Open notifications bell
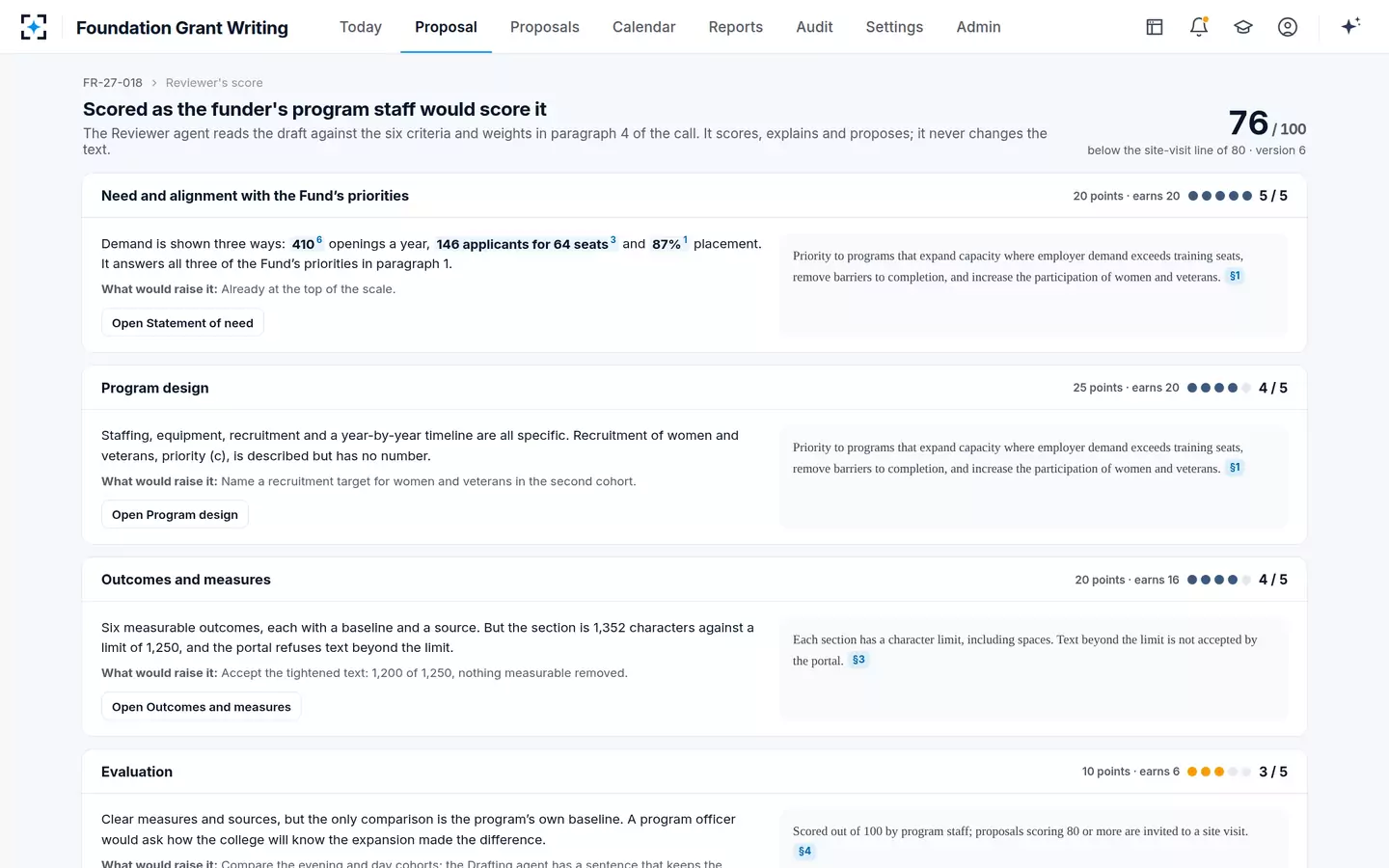Image resolution: width=1389 pixels, height=868 pixels. (1199, 27)
